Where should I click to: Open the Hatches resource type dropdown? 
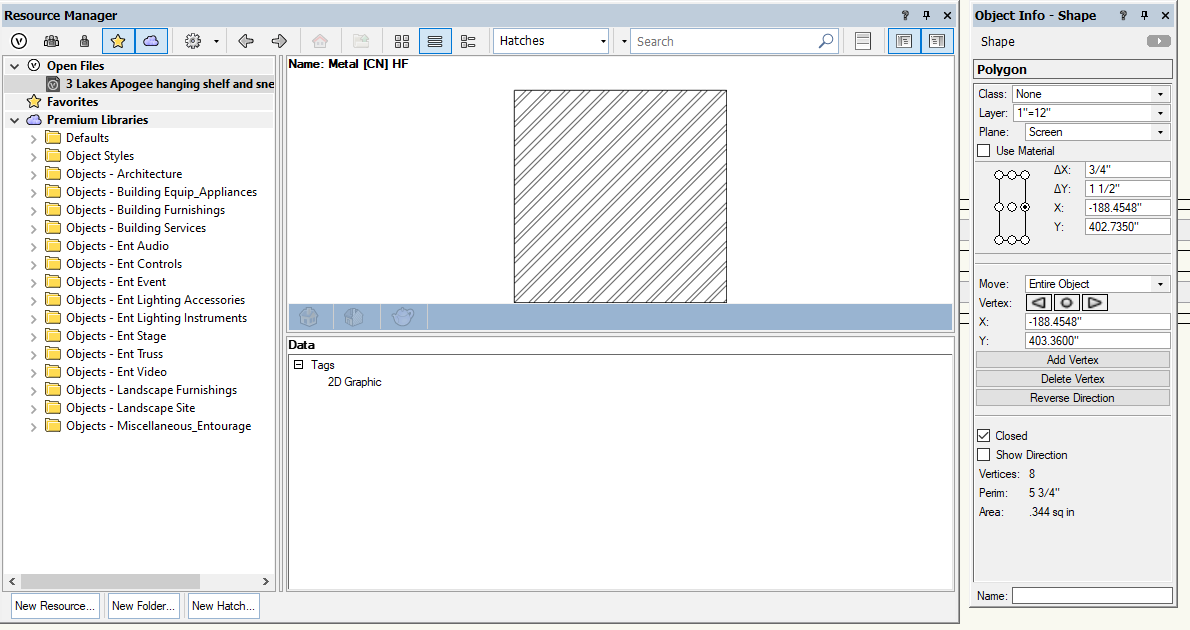[552, 41]
